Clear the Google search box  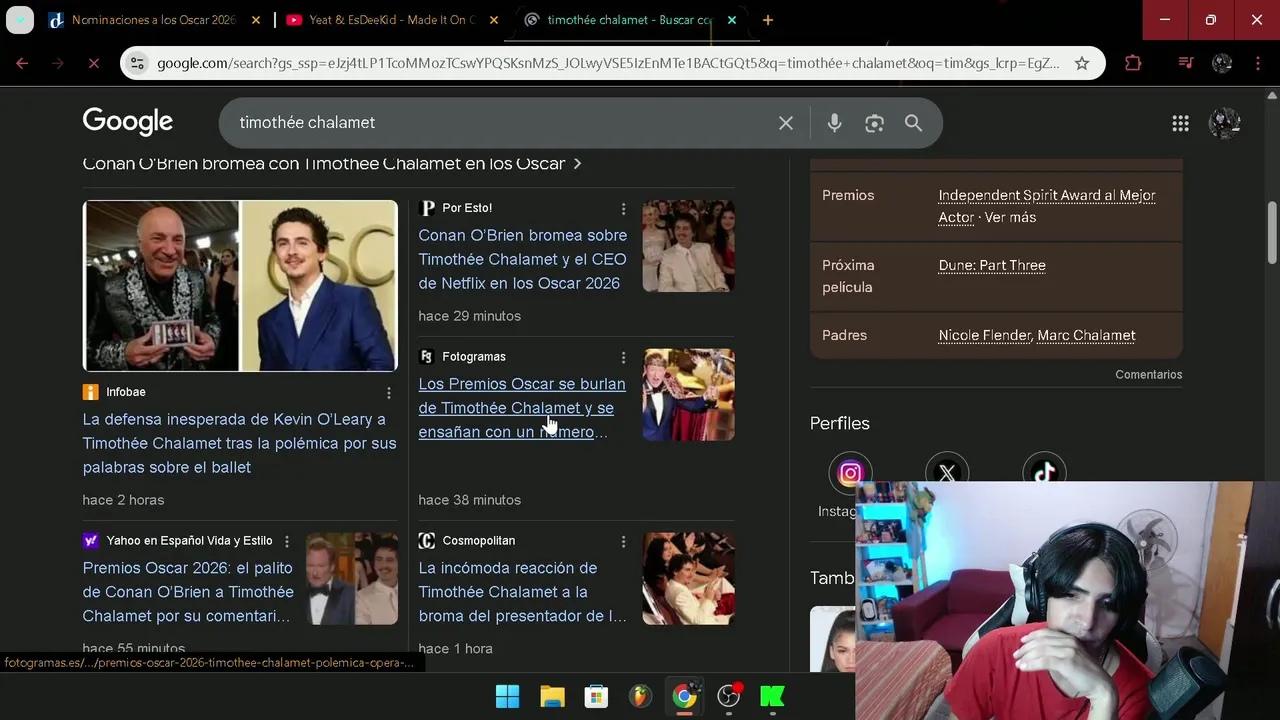pyautogui.click(x=786, y=123)
